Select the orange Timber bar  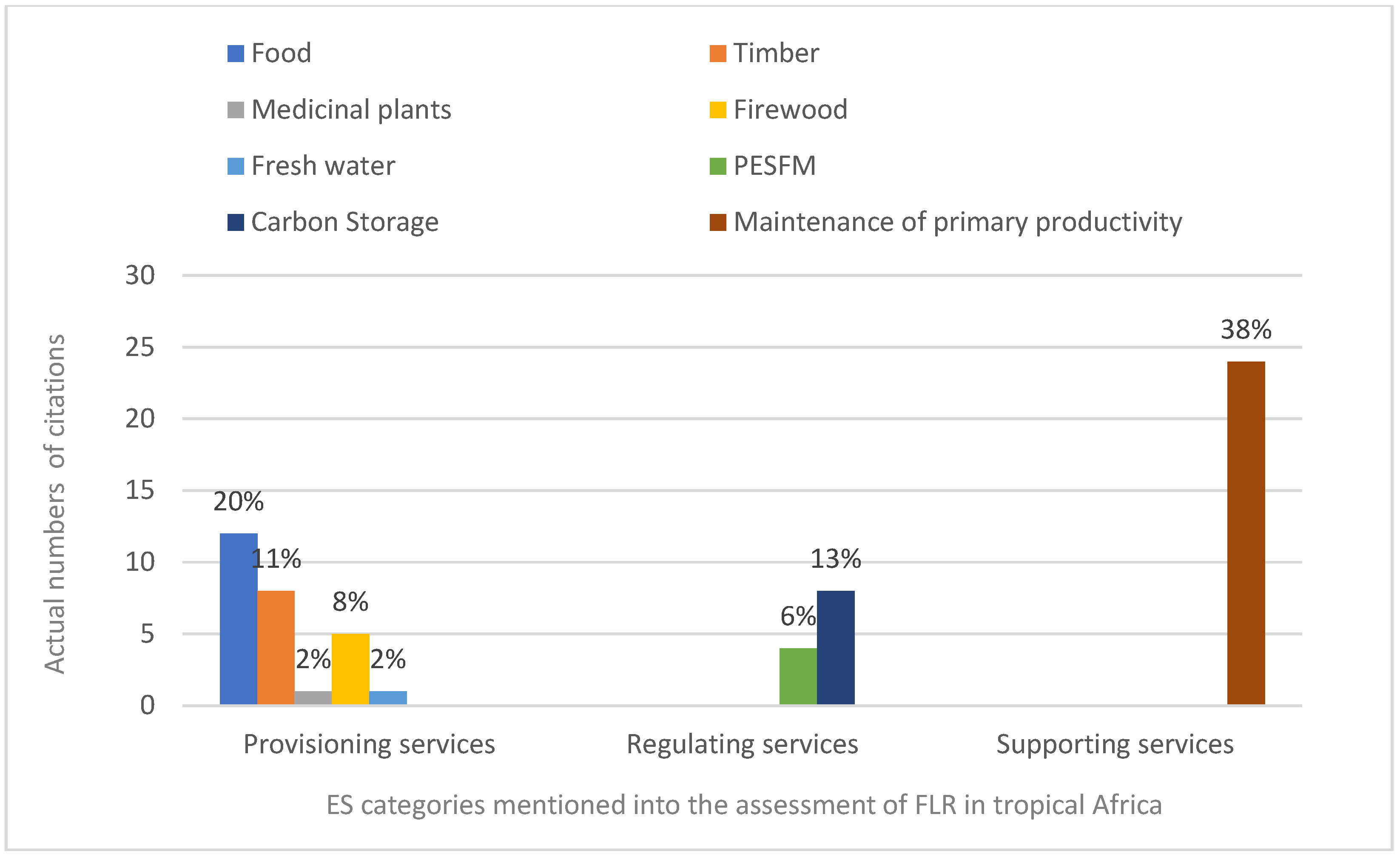(x=276, y=648)
